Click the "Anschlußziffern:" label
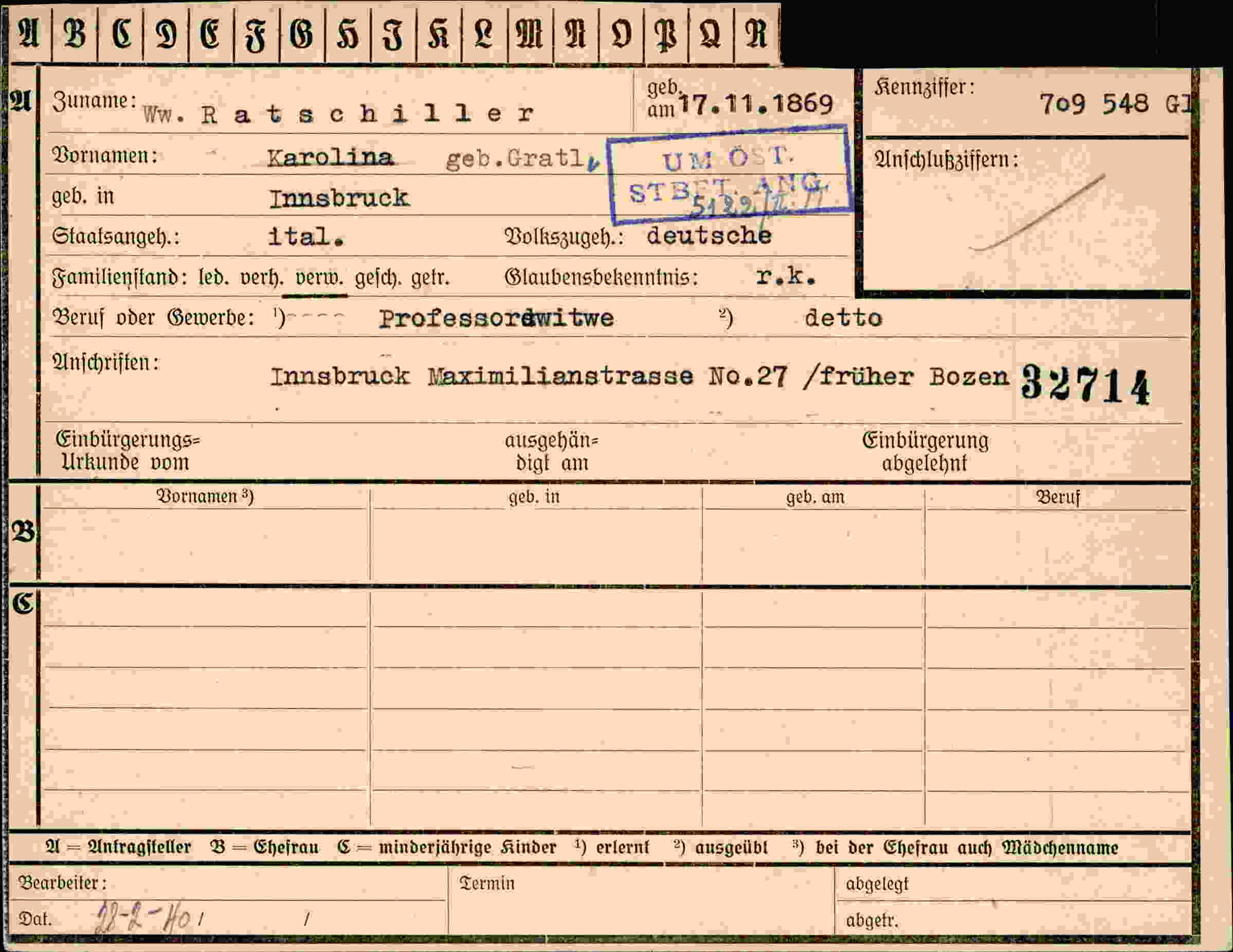The height and width of the screenshot is (952, 1233). pos(946,160)
